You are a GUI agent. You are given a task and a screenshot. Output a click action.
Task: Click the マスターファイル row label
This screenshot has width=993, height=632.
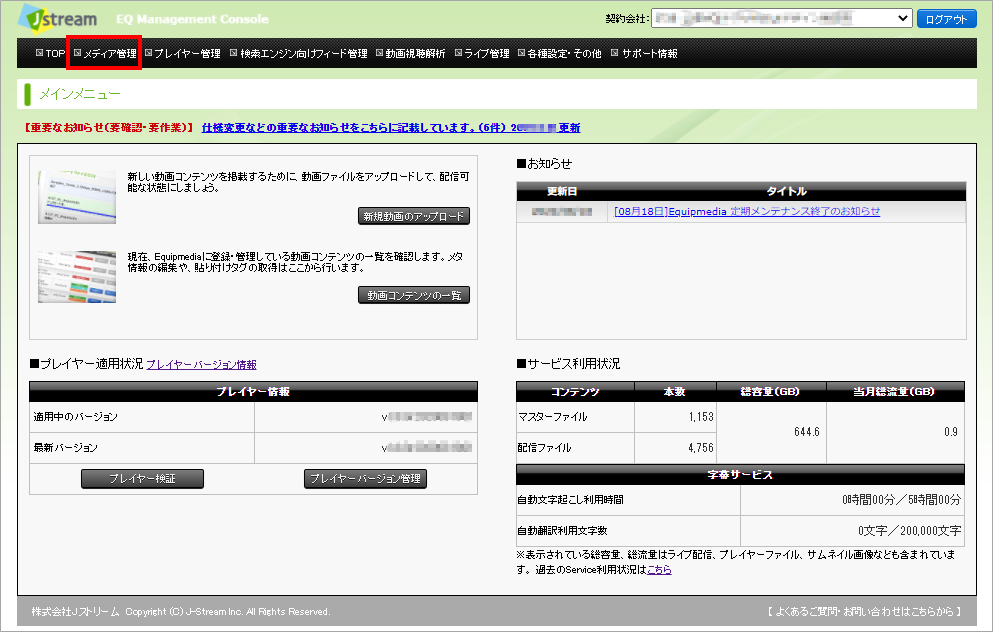tap(552, 417)
